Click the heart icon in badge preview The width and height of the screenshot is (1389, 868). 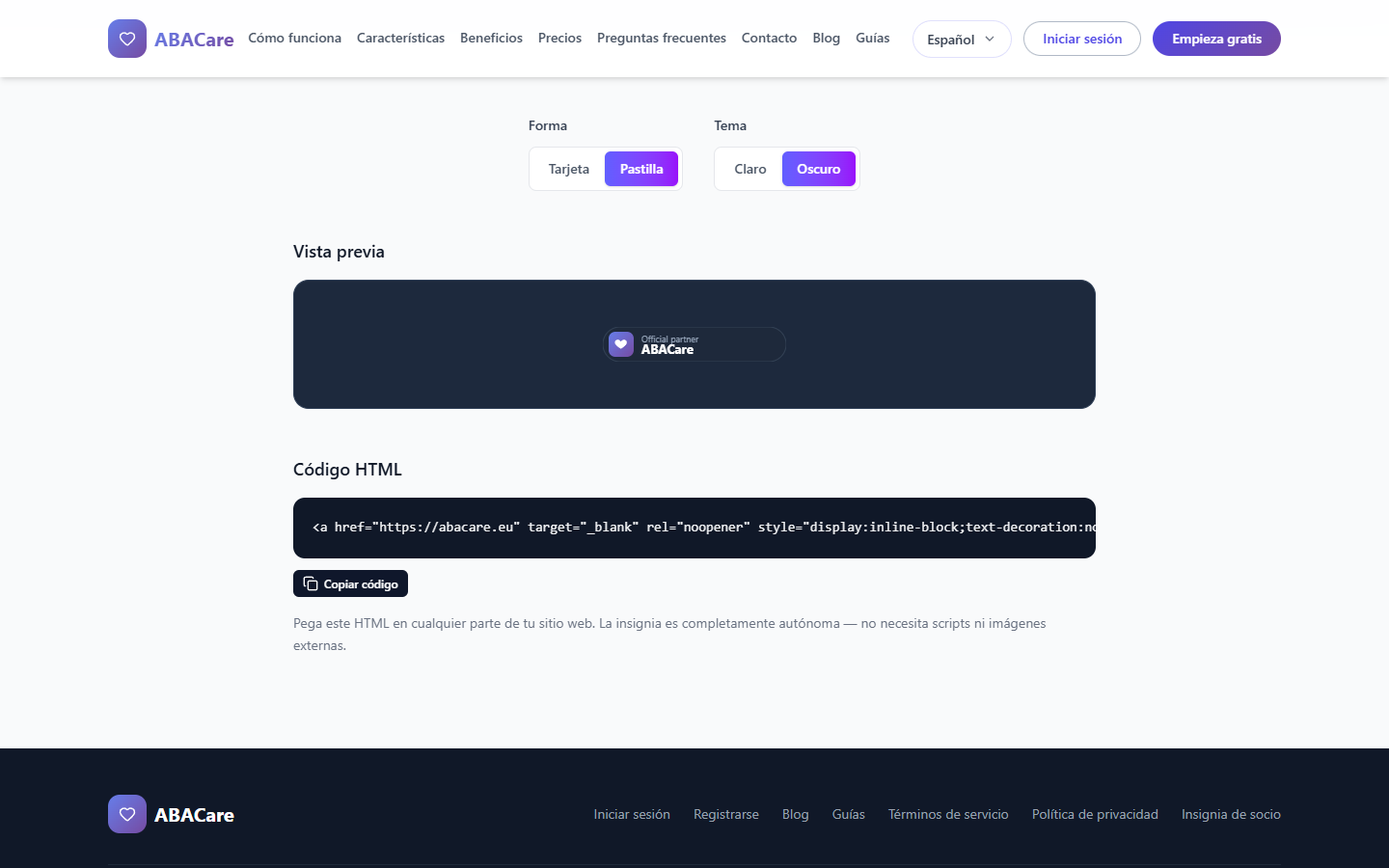click(x=621, y=344)
